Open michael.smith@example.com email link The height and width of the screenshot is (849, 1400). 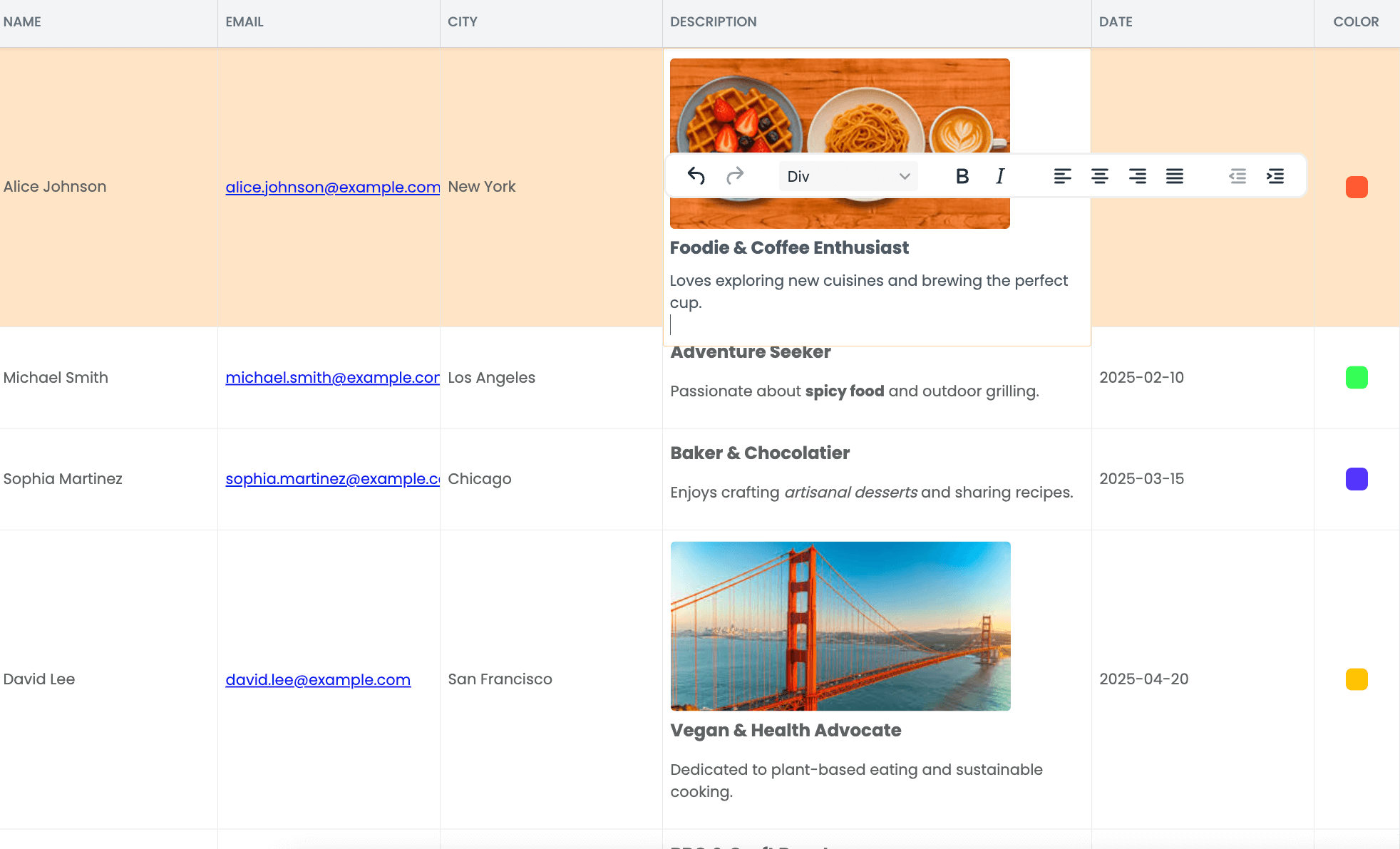(333, 378)
